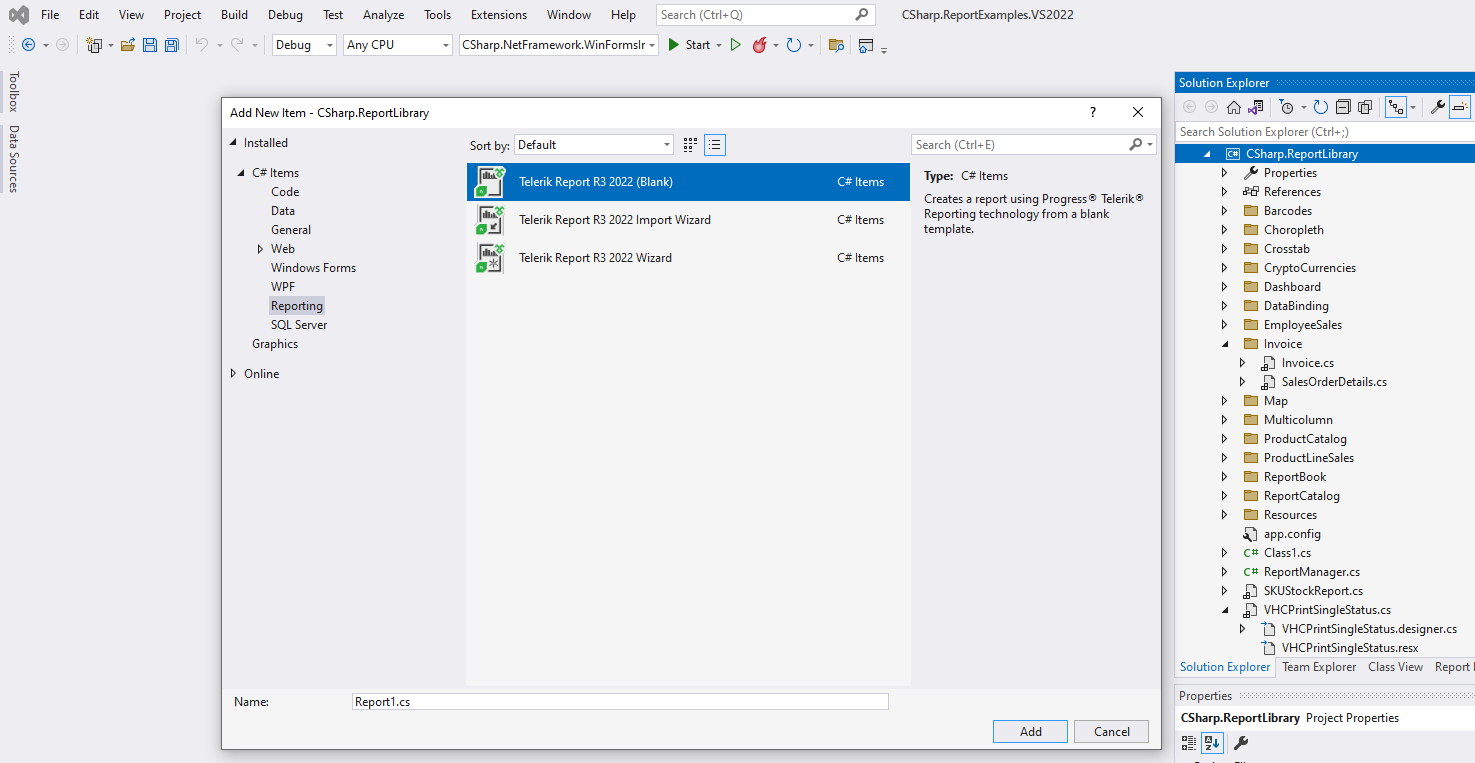This screenshot has height=763, width=1475.
Task: Open the Sort by Default dropdown
Action: [594, 144]
